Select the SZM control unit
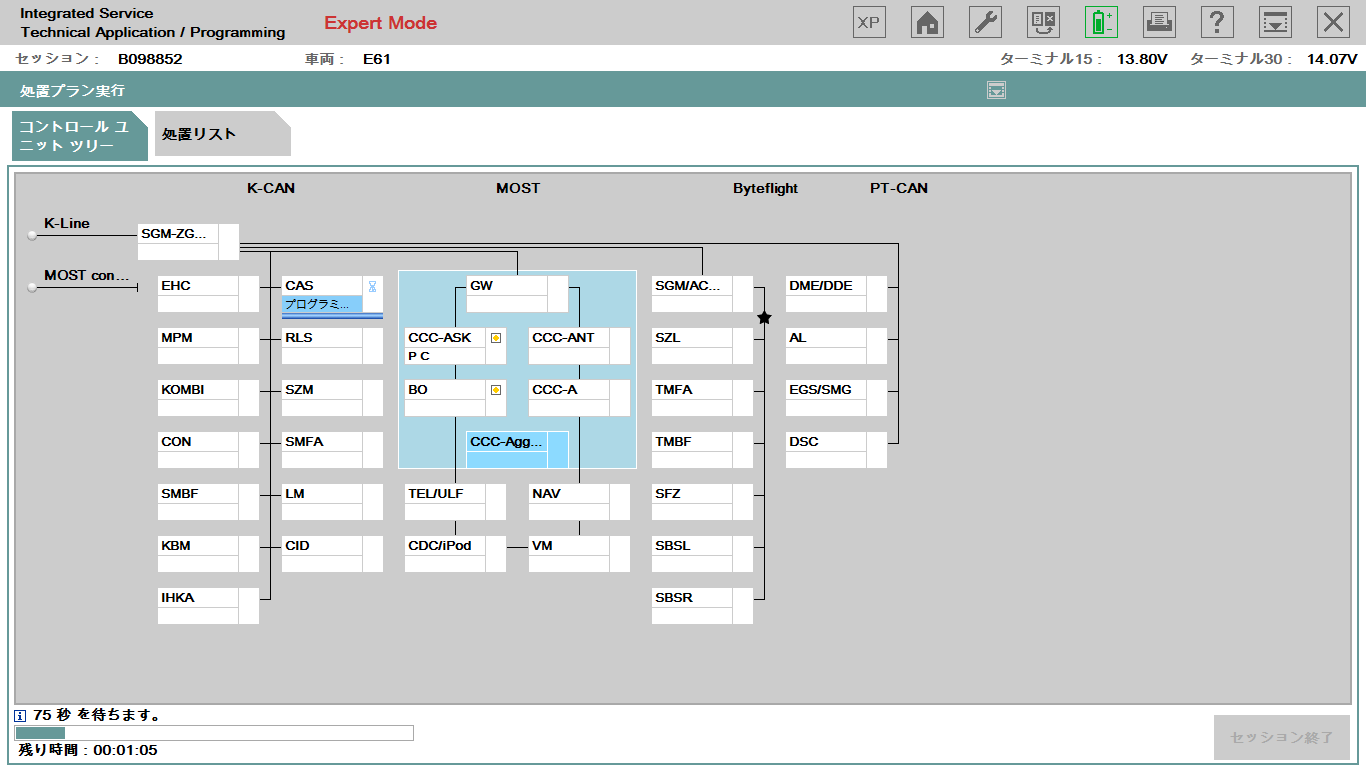1366x768 pixels. point(332,398)
